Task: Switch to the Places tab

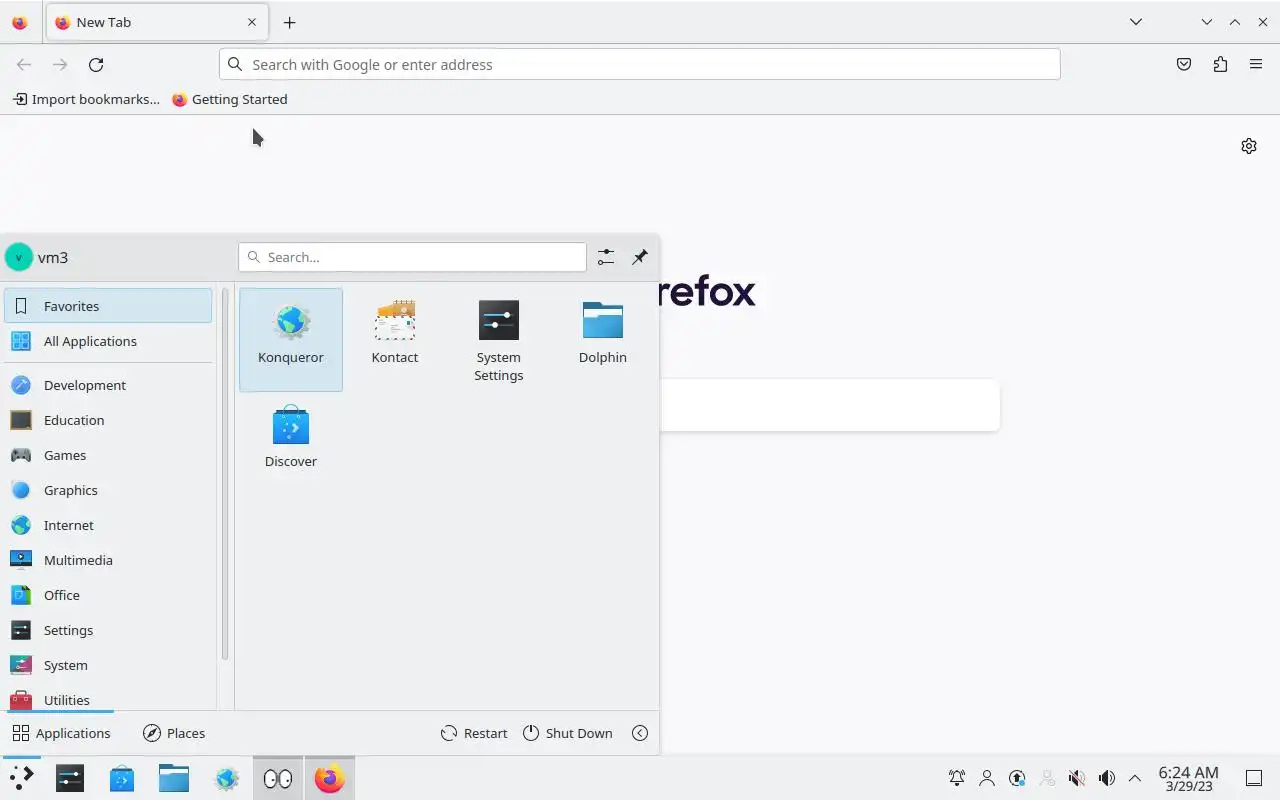Action: point(174,733)
